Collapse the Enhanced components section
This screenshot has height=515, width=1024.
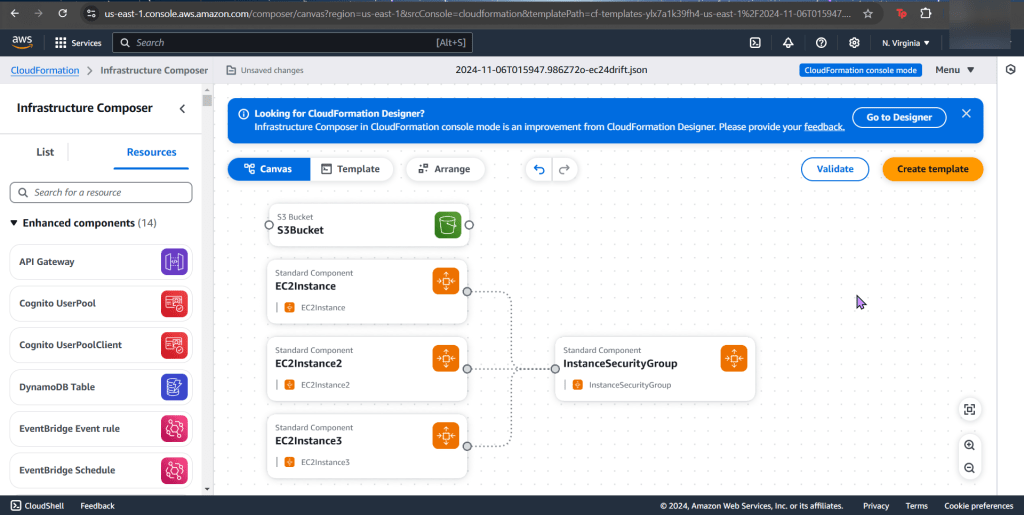coord(14,223)
